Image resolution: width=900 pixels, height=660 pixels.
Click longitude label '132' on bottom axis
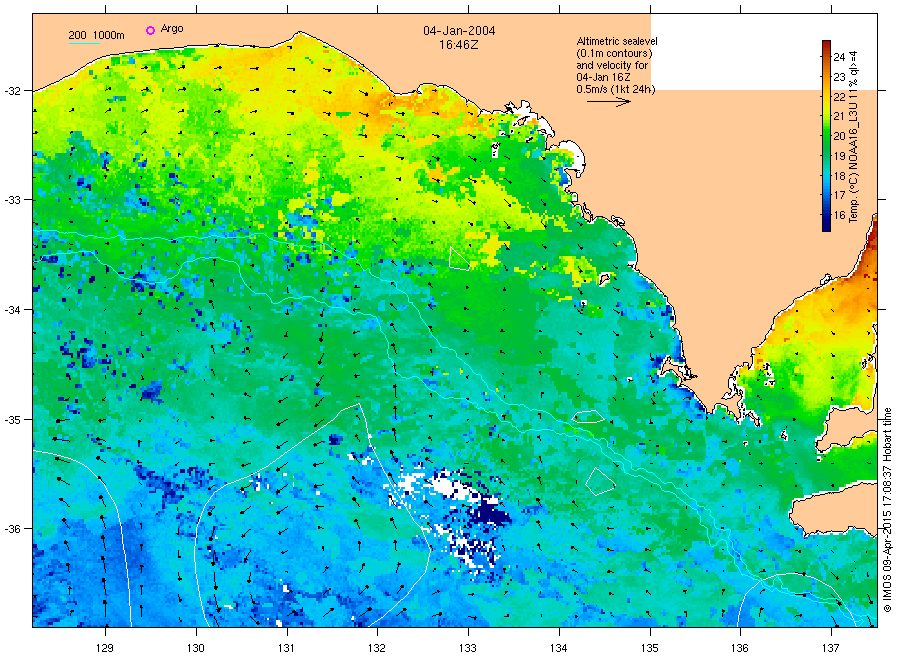(377, 648)
